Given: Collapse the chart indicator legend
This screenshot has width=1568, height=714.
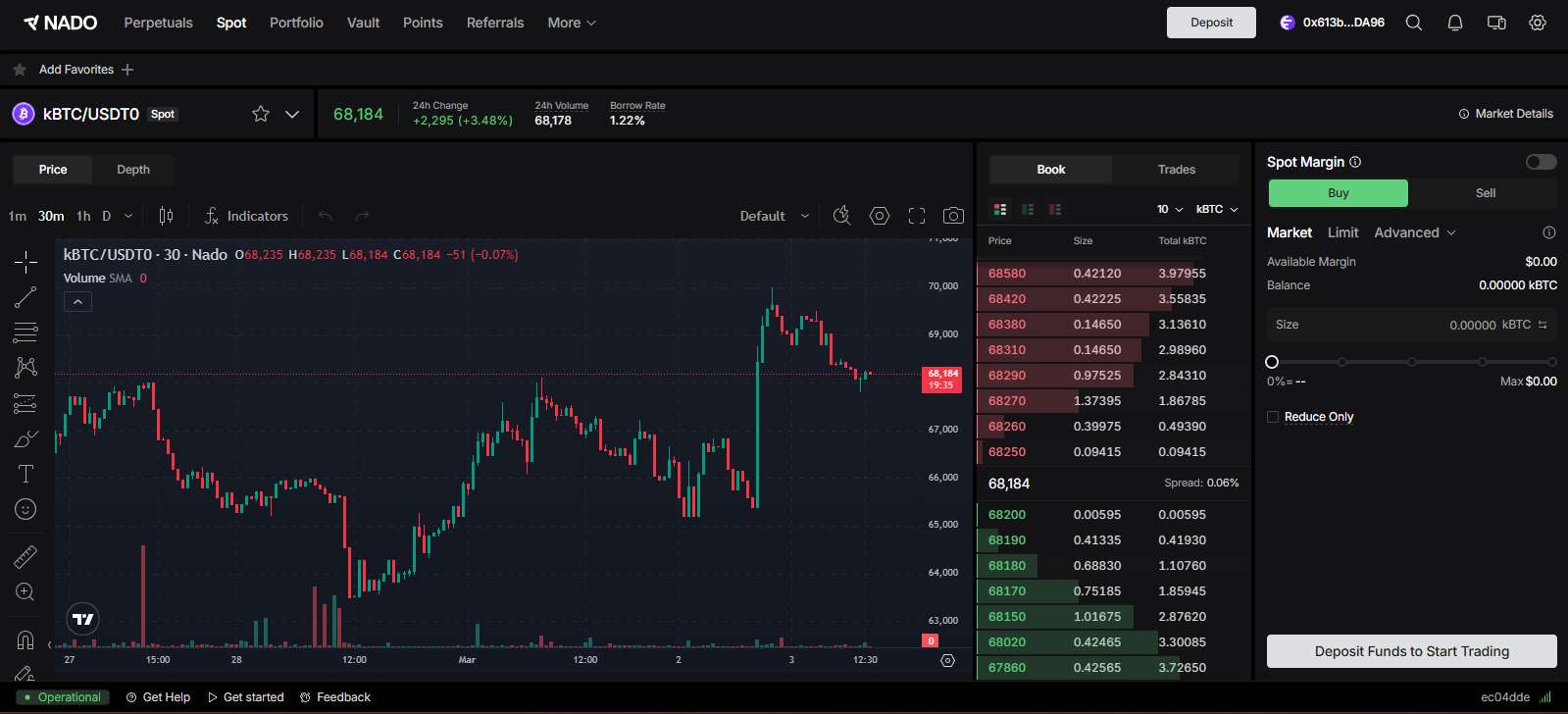Looking at the screenshot, I should coord(77,302).
